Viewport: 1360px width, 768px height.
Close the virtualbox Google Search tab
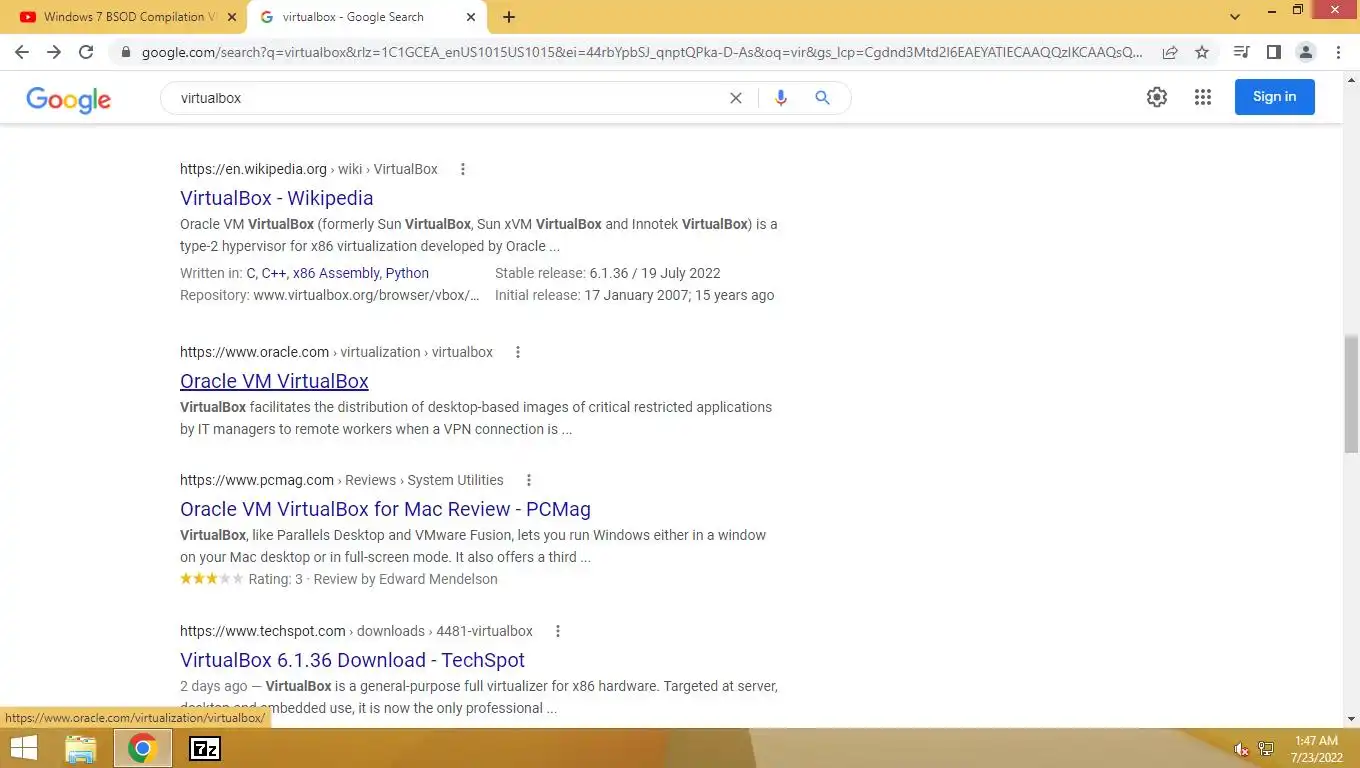point(472,17)
